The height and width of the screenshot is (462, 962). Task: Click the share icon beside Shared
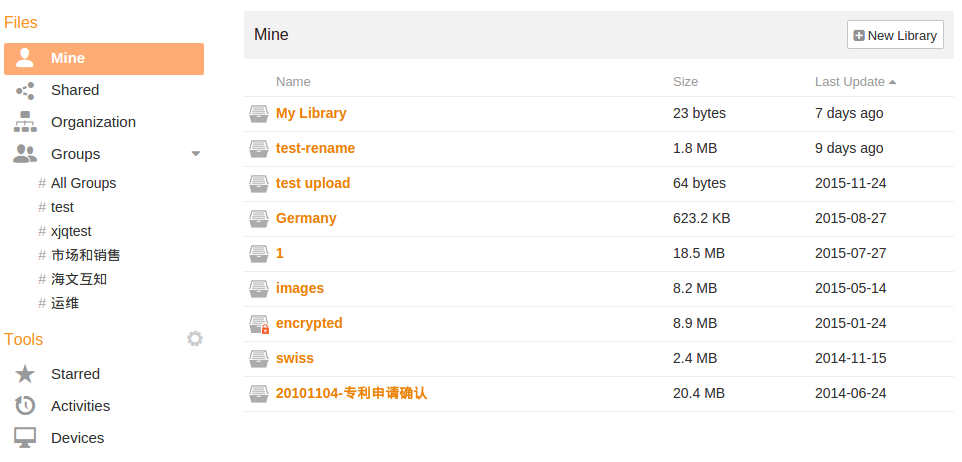point(25,90)
